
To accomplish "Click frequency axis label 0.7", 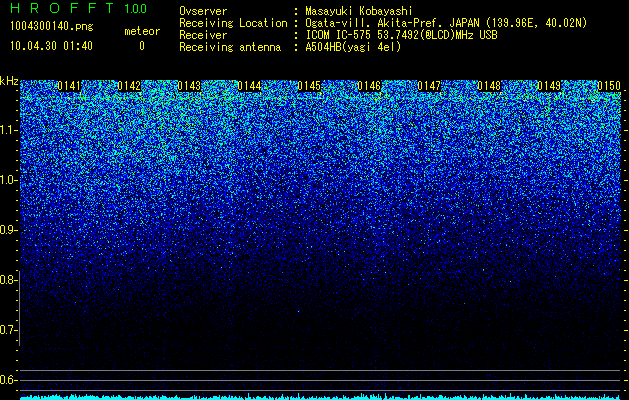I will (8, 330).
